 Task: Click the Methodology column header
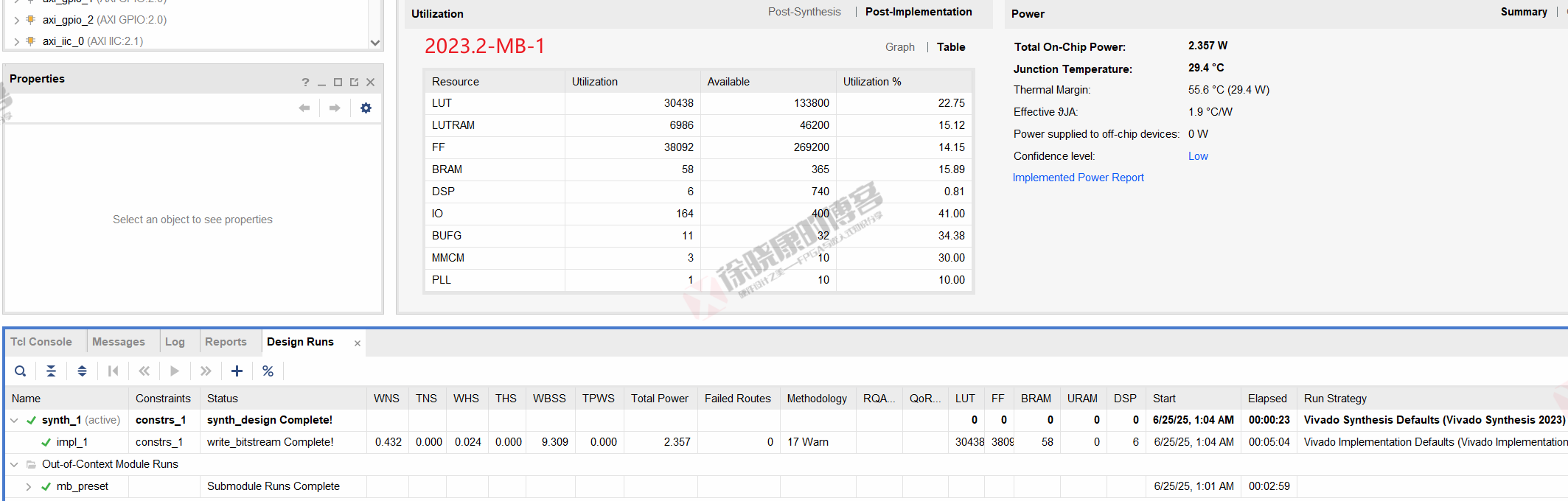[x=817, y=399]
